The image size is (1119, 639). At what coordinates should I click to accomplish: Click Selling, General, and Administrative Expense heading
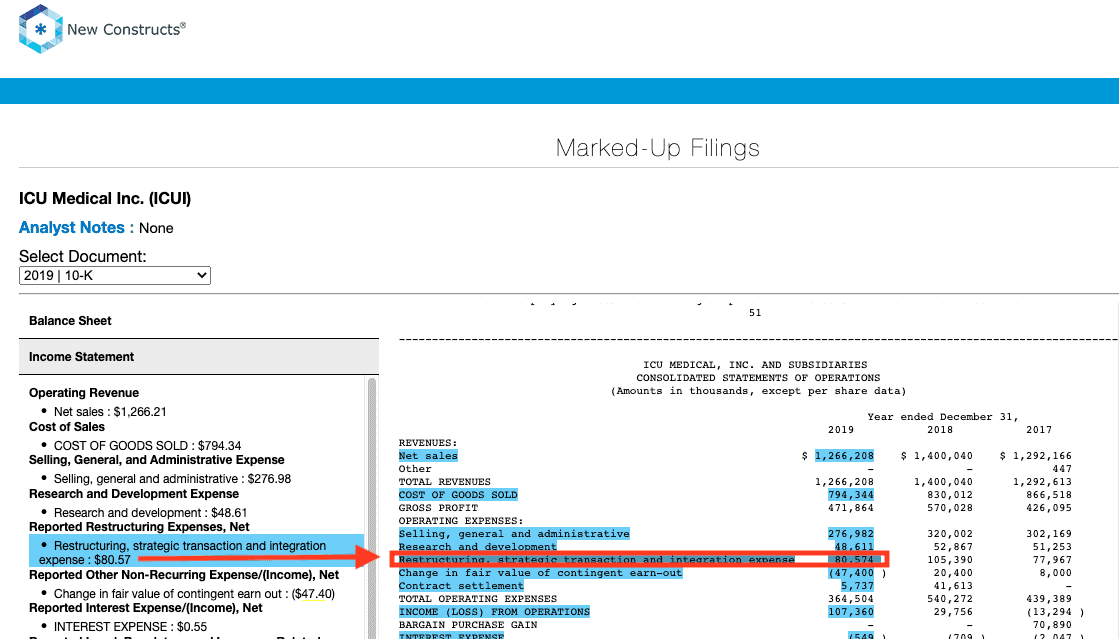[x=156, y=460]
